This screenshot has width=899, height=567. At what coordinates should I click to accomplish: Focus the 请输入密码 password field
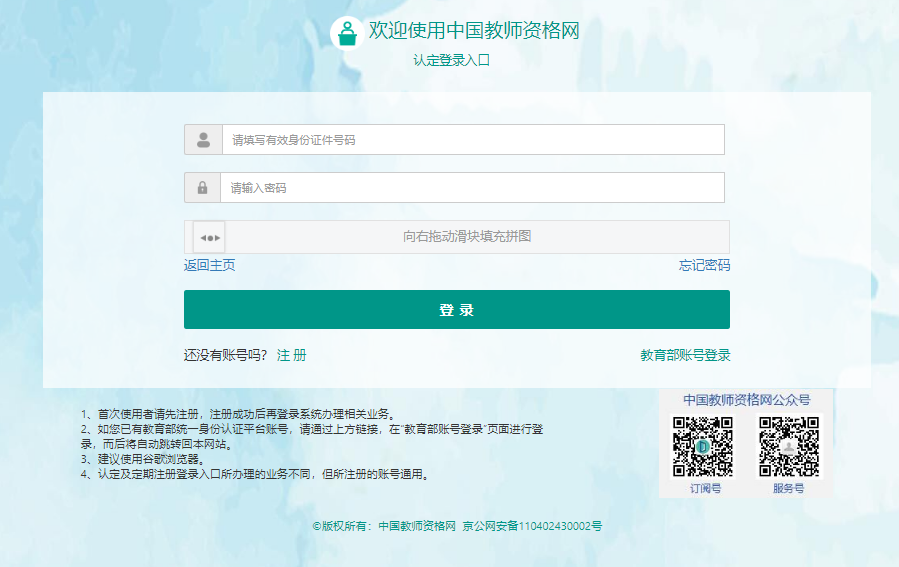click(472, 188)
